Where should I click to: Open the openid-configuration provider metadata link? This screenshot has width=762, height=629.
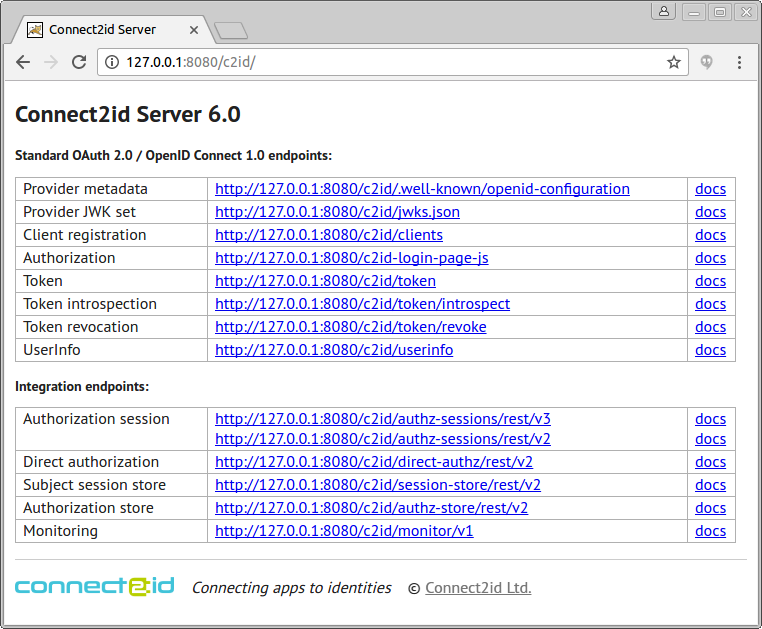click(422, 189)
